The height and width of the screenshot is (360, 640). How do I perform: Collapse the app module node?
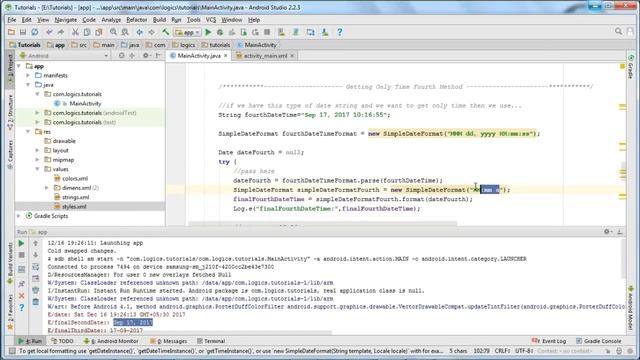tap(19, 66)
